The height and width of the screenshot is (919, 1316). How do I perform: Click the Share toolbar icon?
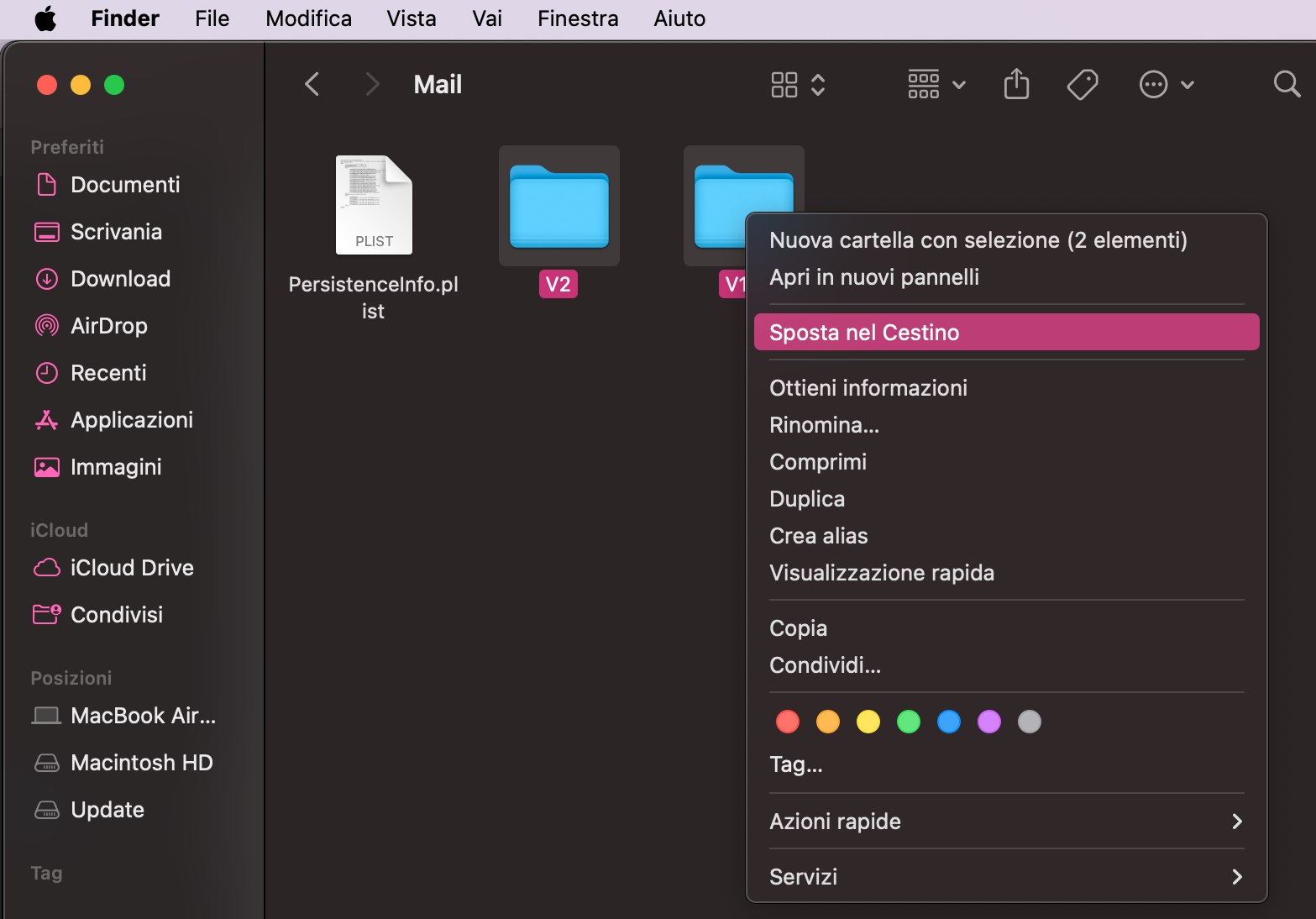point(1016,84)
